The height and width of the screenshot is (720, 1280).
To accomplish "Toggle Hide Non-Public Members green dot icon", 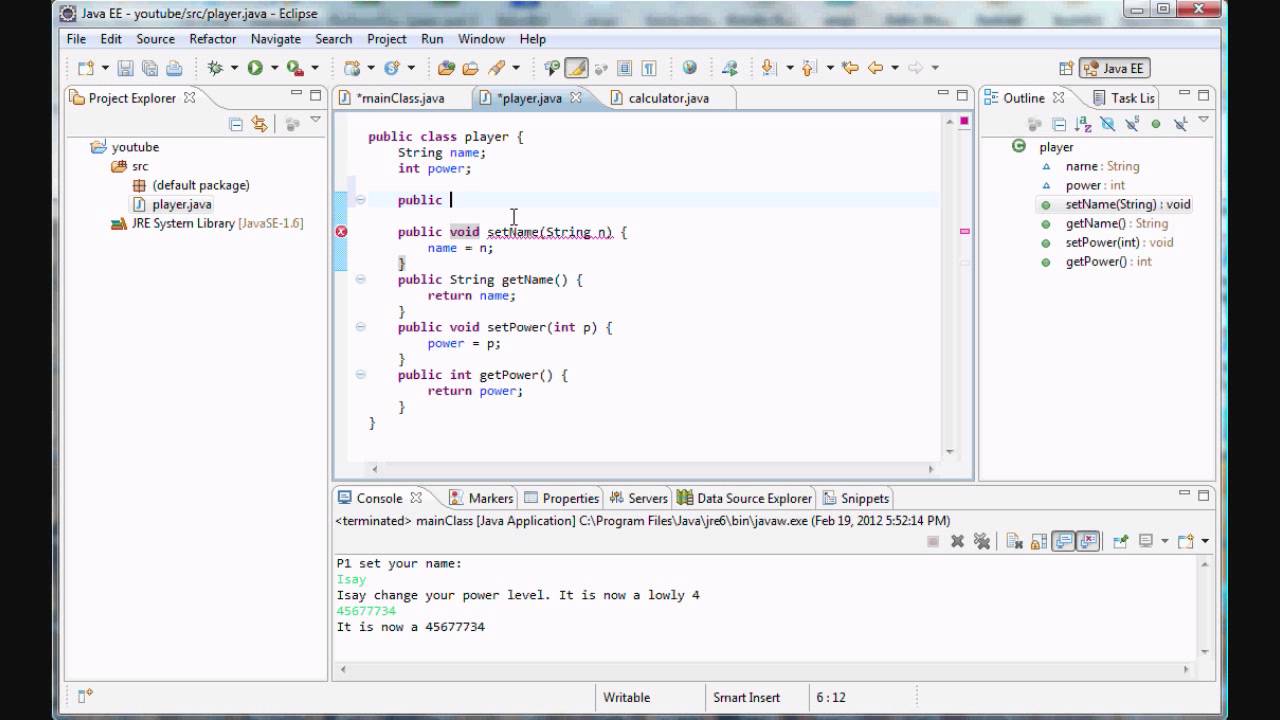I will [x=1156, y=124].
